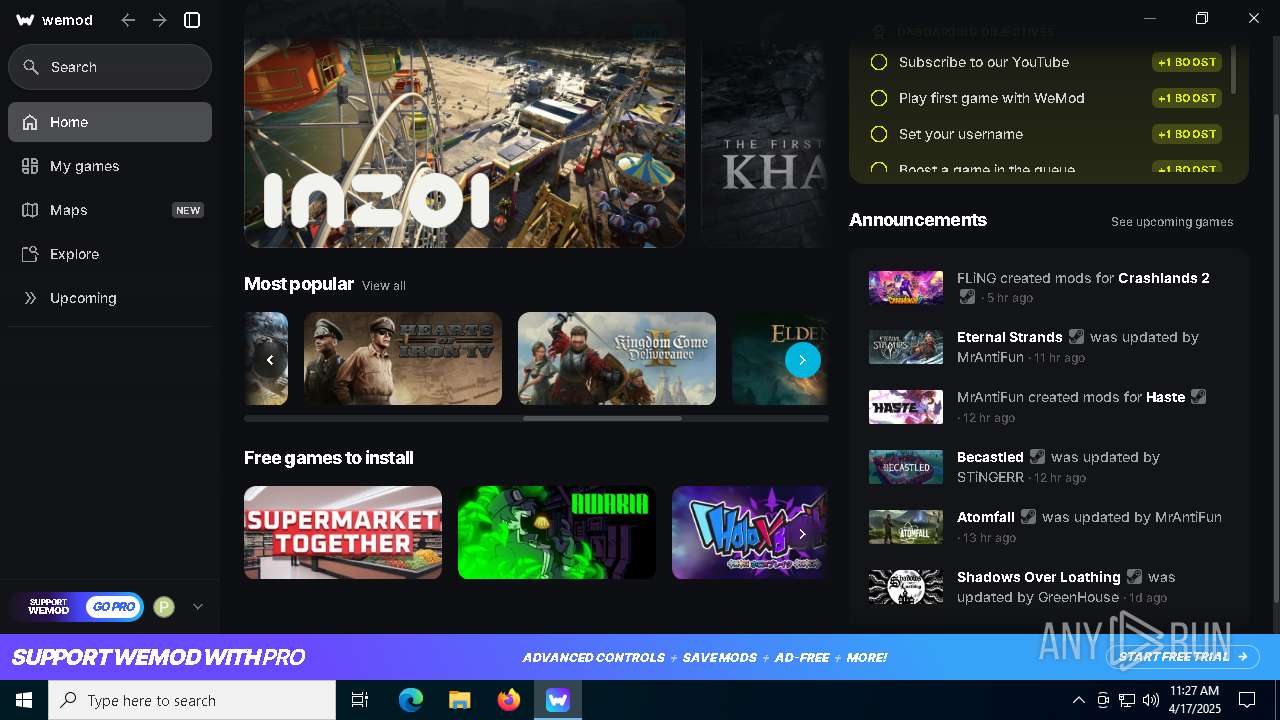Click the Explore icon
1280x720 pixels.
click(x=30, y=254)
